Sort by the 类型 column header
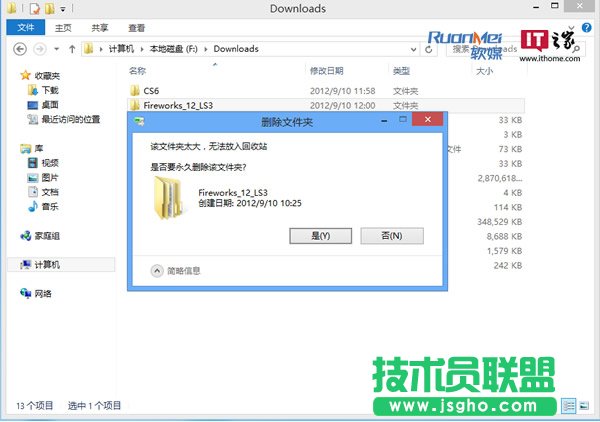The height and width of the screenshot is (422, 600). 401,71
